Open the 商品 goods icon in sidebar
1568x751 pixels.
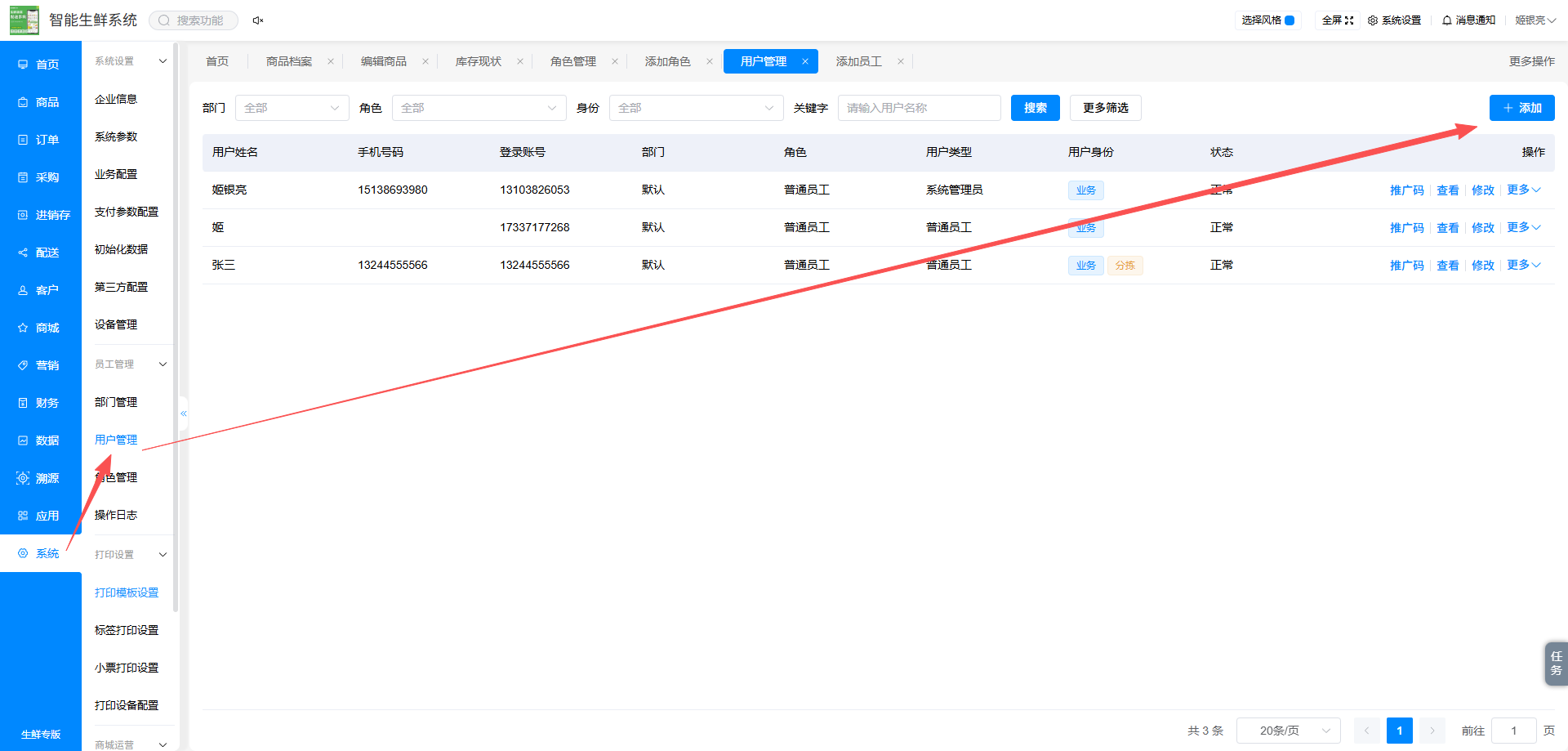(23, 102)
